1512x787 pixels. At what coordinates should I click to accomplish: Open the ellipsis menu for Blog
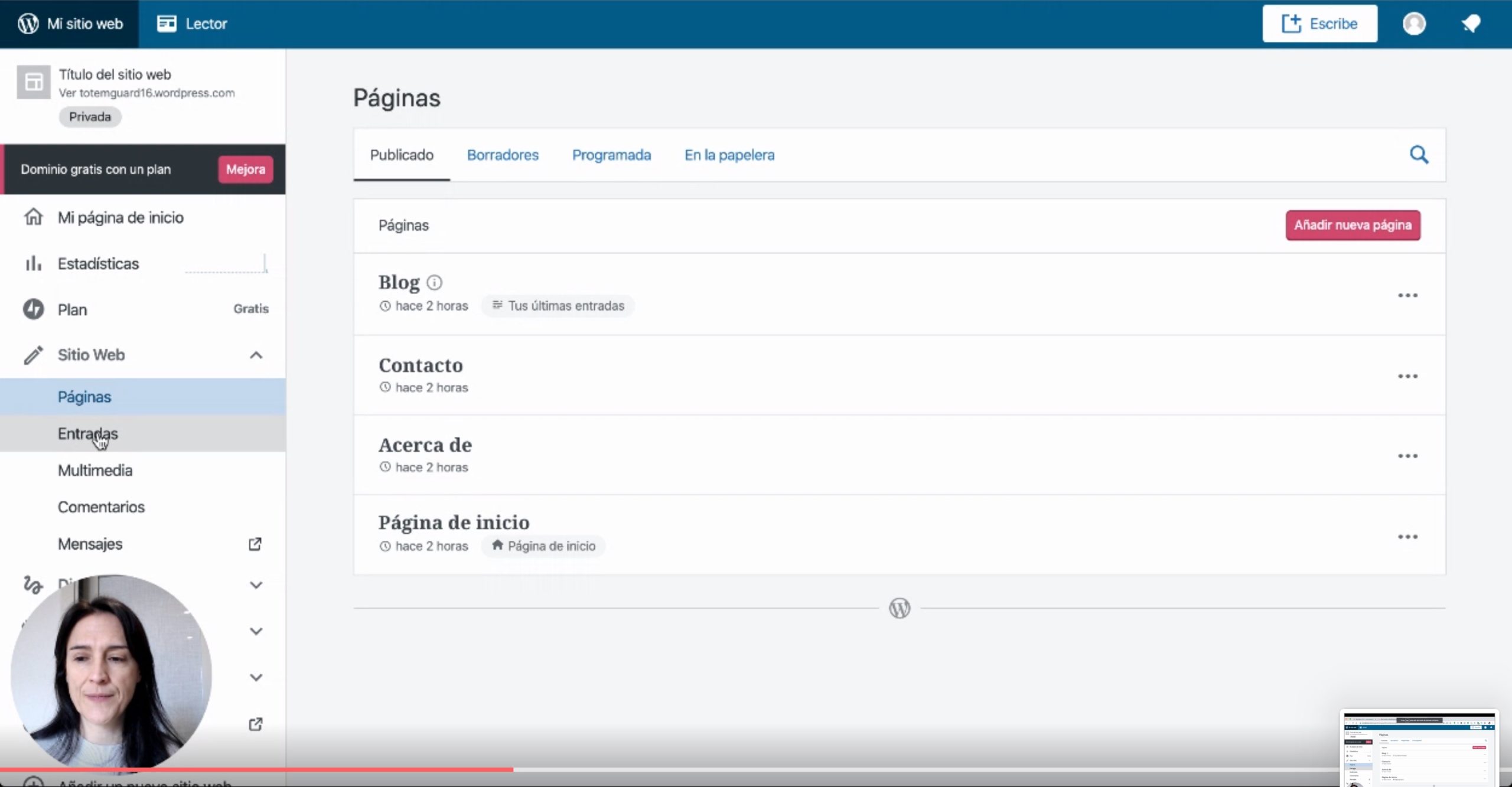tap(1408, 295)
